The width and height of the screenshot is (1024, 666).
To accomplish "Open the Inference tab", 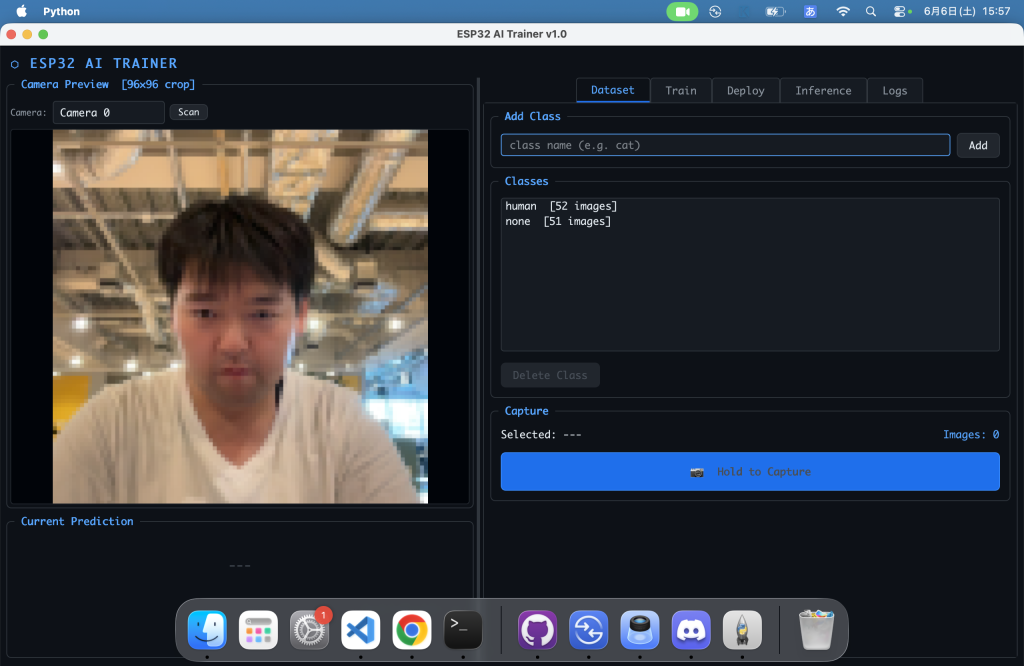I will (823, 90).
